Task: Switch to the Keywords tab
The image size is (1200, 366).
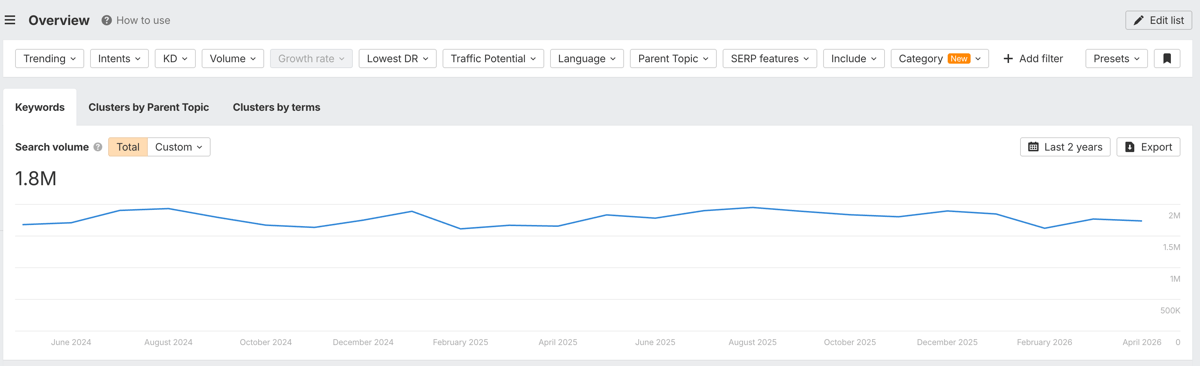Action: (40, 107)
